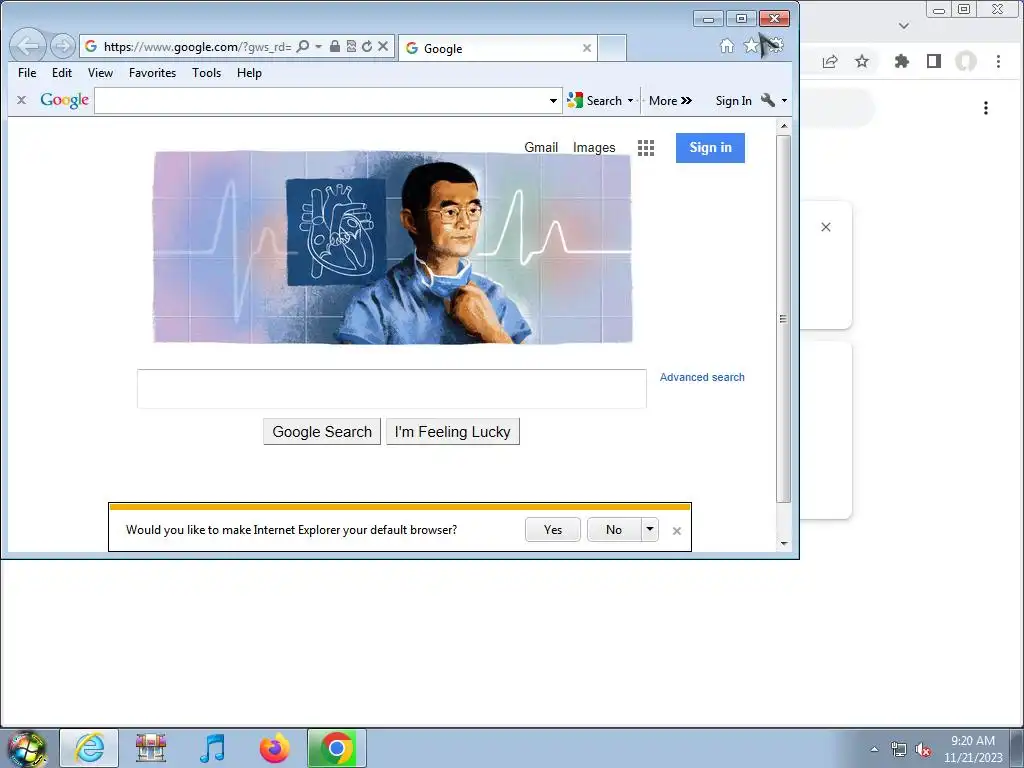Dismiss the default browser notification bar

click(x=677, y=531)
